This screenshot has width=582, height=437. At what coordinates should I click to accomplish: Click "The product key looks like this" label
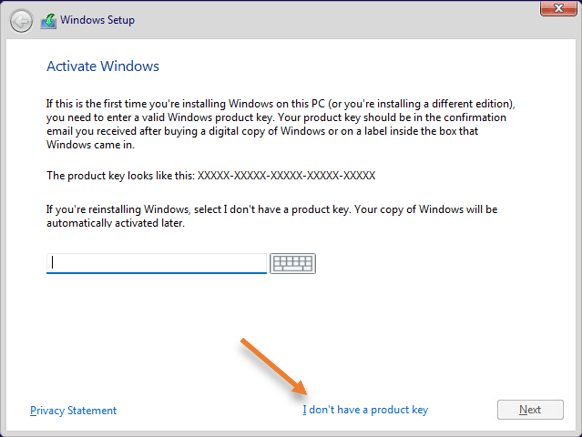pyautogui.click(x=121, y=175)
